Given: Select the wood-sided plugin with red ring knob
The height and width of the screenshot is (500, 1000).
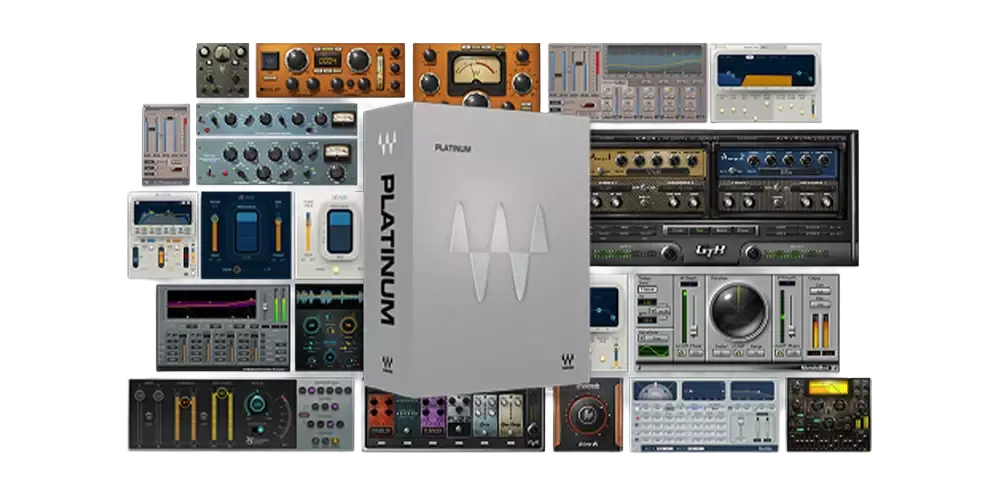Looking at the screenshot, I should tap(588, 415).
